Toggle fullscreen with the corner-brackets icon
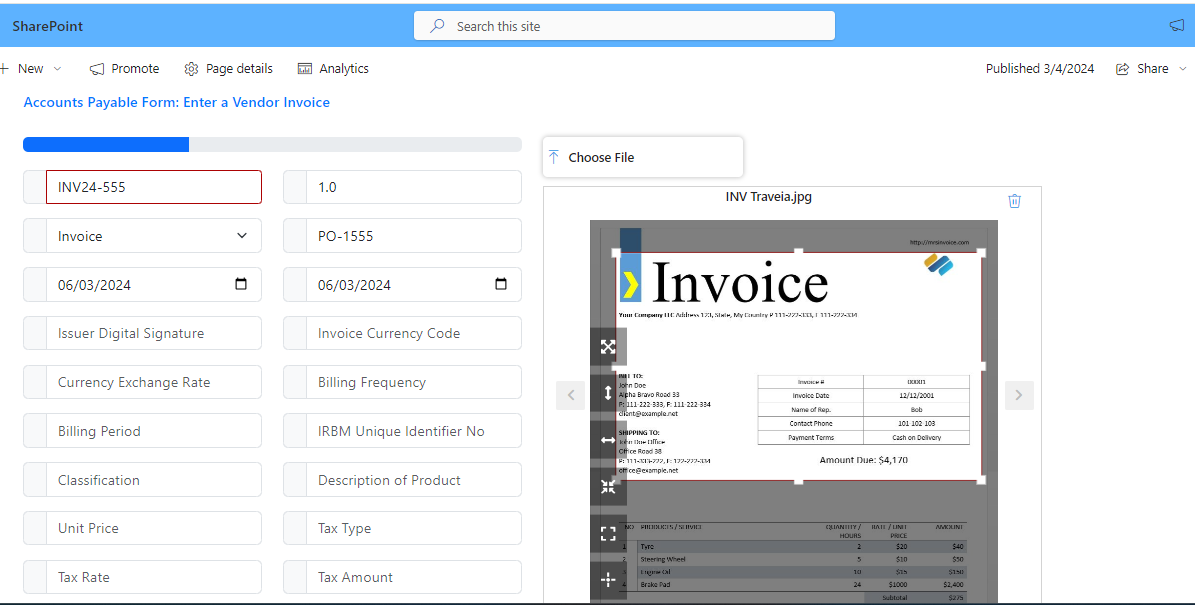 pyautogui.click(x=608, y=533)
